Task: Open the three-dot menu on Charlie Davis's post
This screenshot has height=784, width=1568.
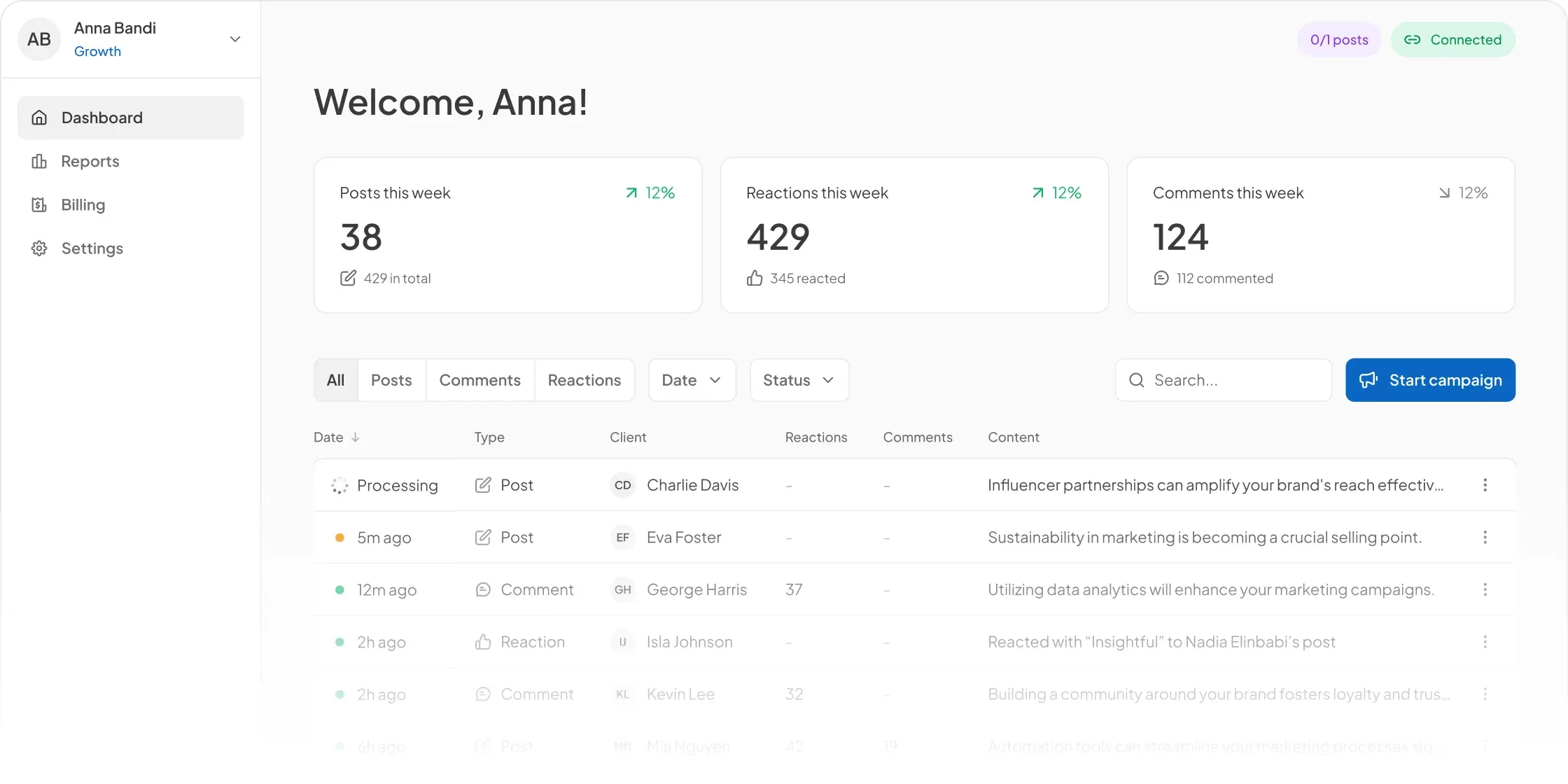Action: (x=1485, y=484)
